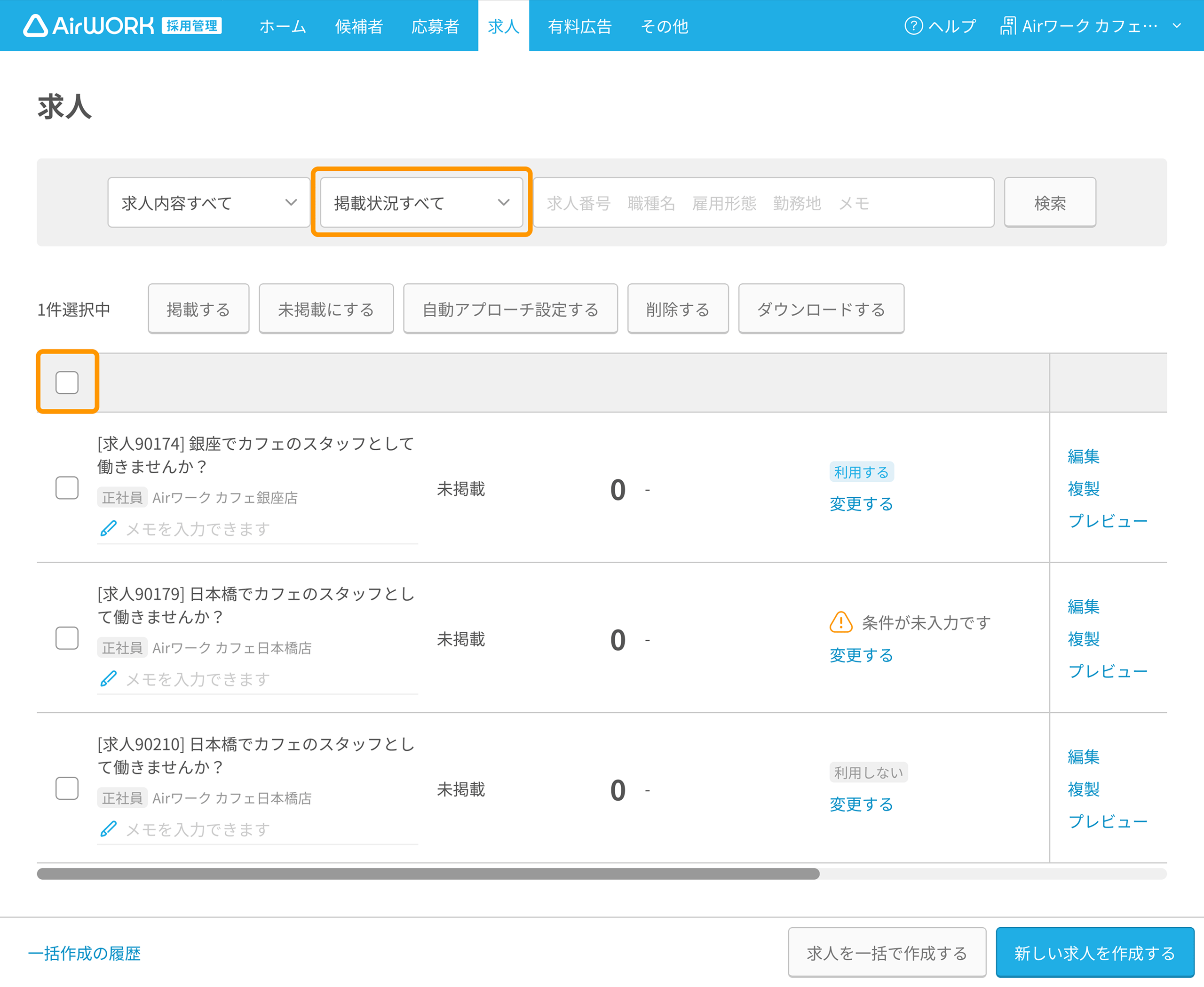Click memo field for 求人90210
1204x987 pixels.
[x=258, y=829]
